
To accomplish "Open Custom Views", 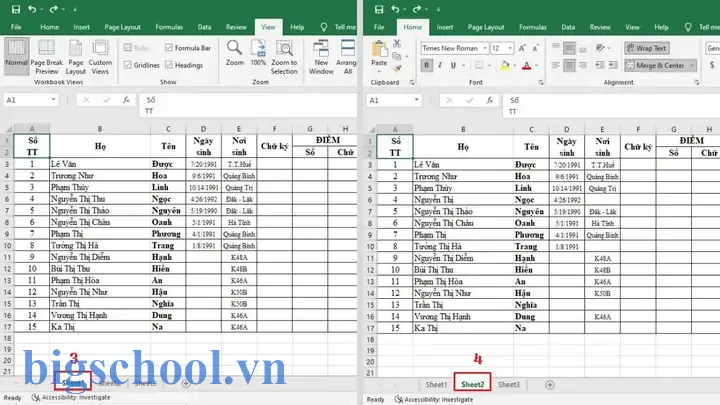I will [x=100, y=57].
